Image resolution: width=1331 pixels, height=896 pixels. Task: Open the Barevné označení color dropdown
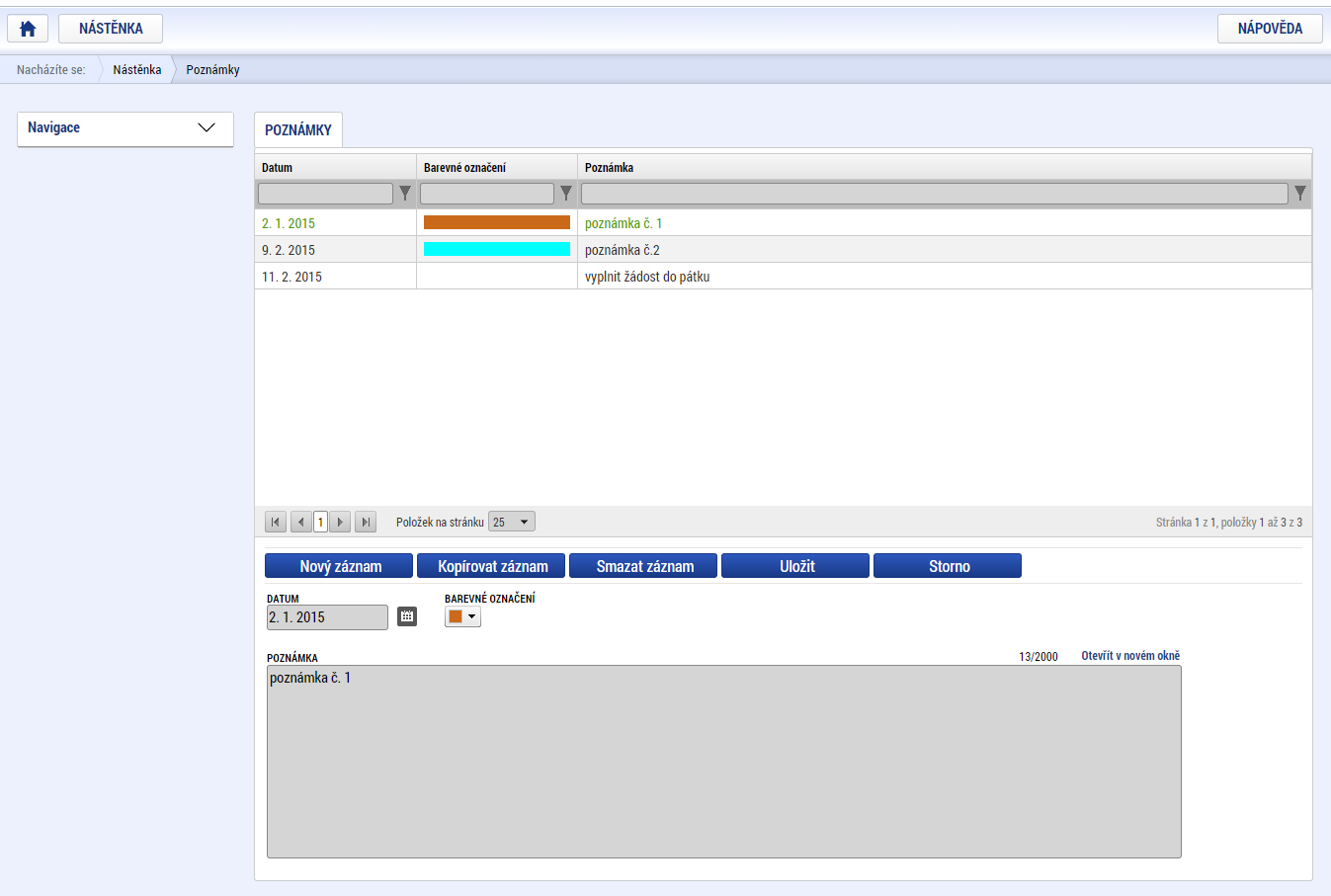[x=462, y=616]
